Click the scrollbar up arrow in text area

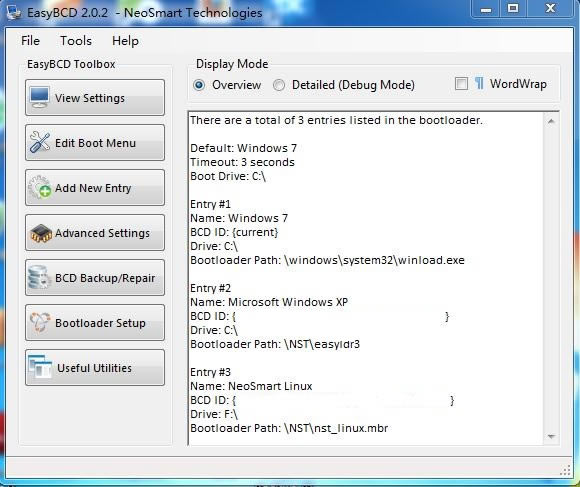(551, 121)
